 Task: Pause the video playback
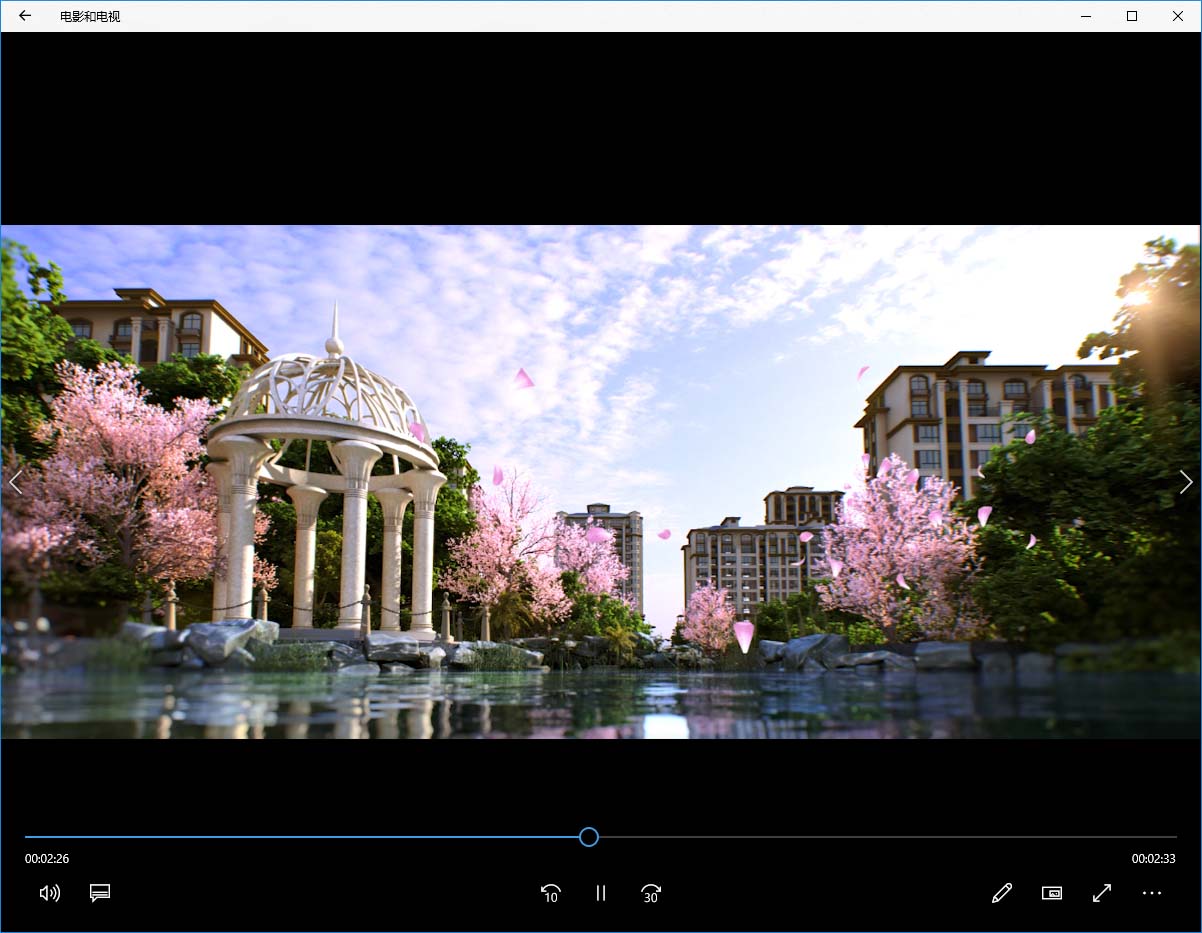click(601, 893)
